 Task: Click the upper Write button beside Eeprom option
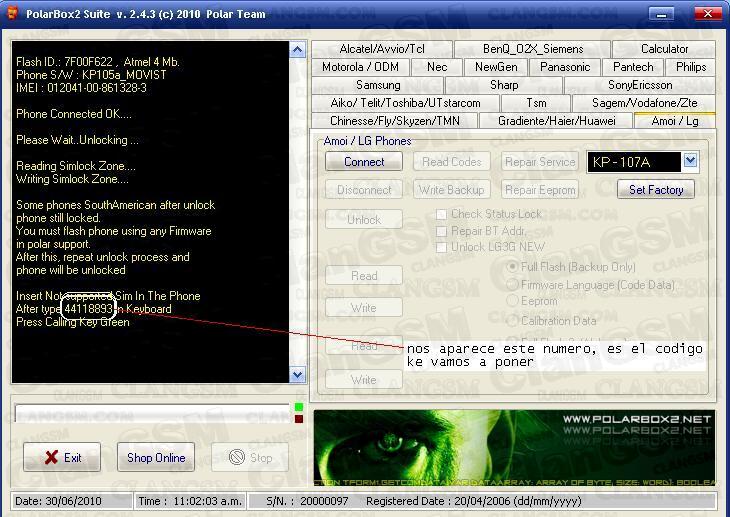pyautogui.click(x=364, y=308)
